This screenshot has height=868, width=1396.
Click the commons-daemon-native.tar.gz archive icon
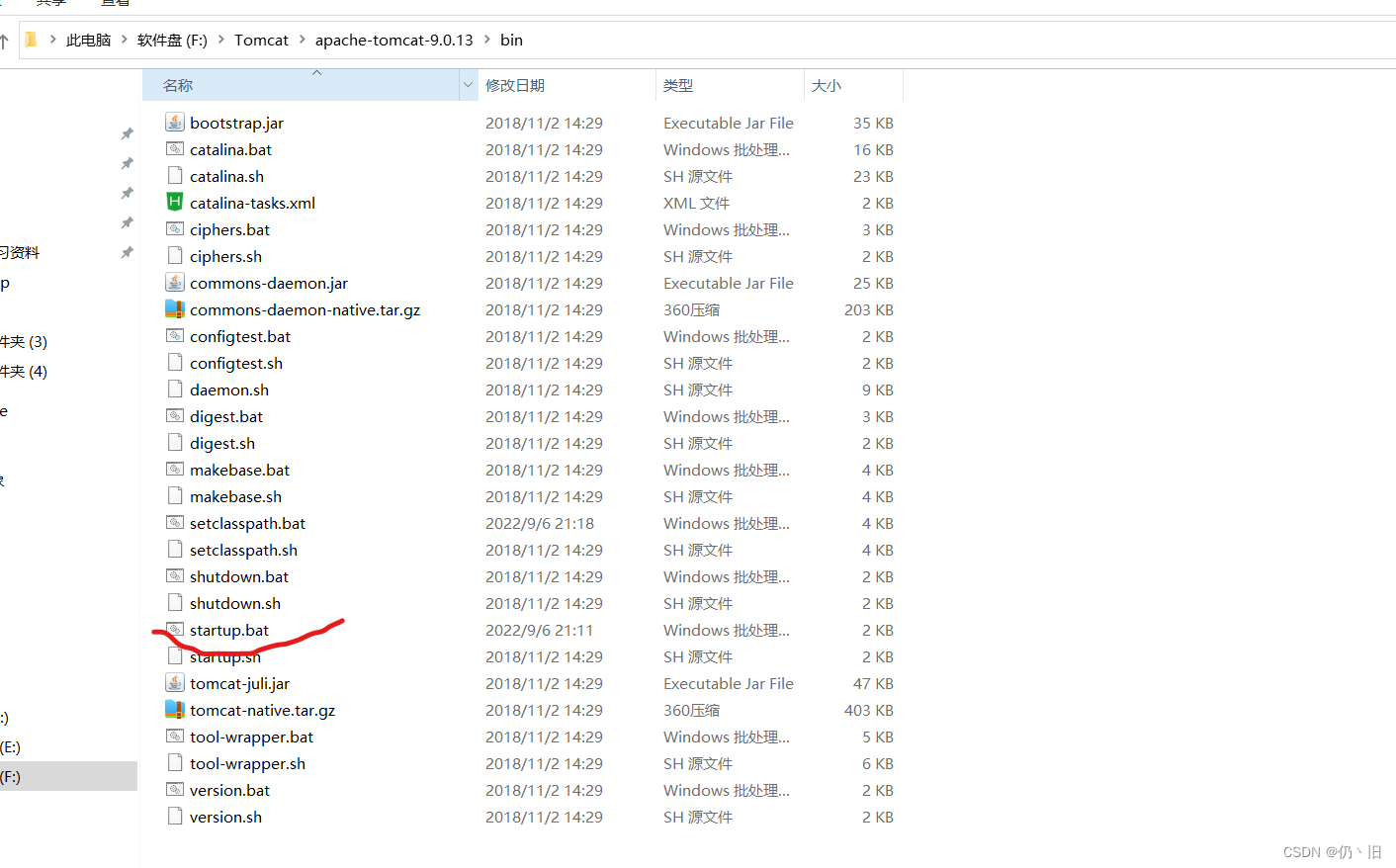[x=175, y=309]
